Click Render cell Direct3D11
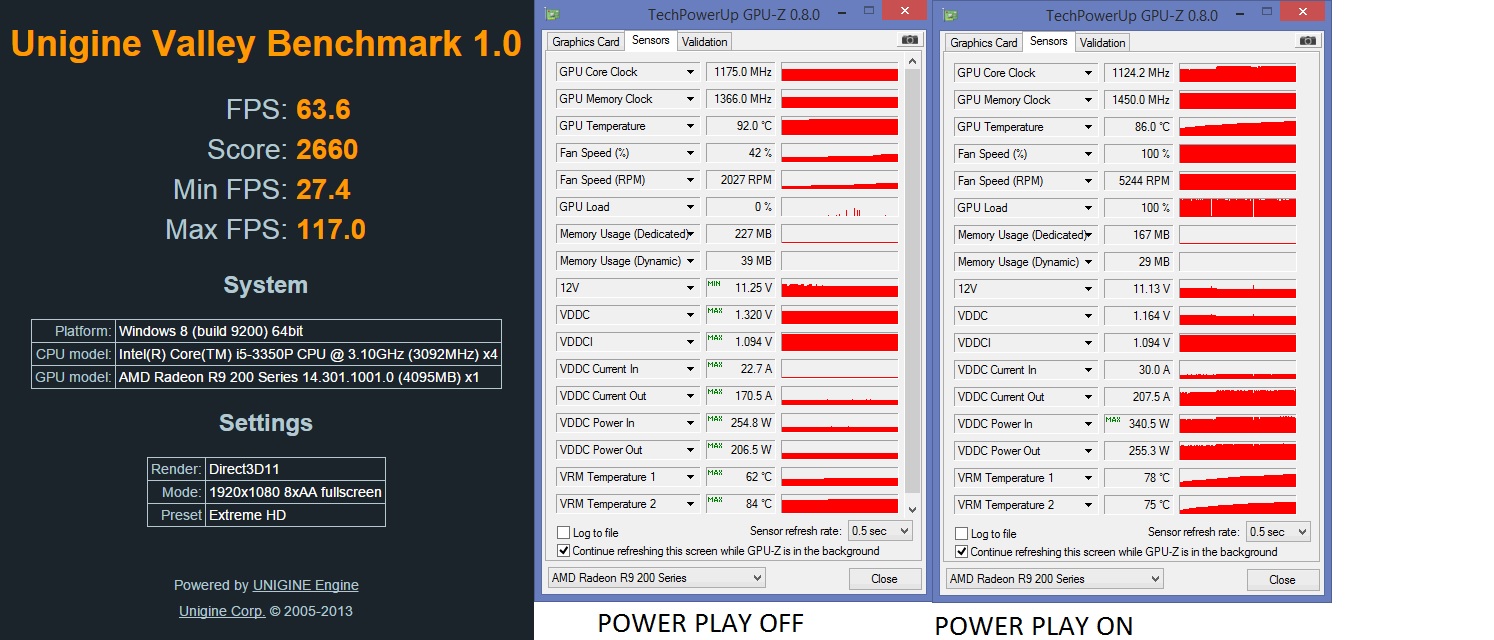This screenshot has height=640, width=1494. tap(295, 469)
